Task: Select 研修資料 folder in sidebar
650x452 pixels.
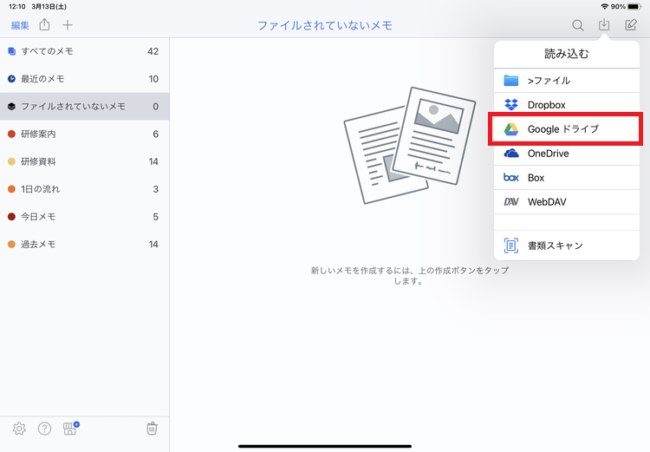Action: 84,161
